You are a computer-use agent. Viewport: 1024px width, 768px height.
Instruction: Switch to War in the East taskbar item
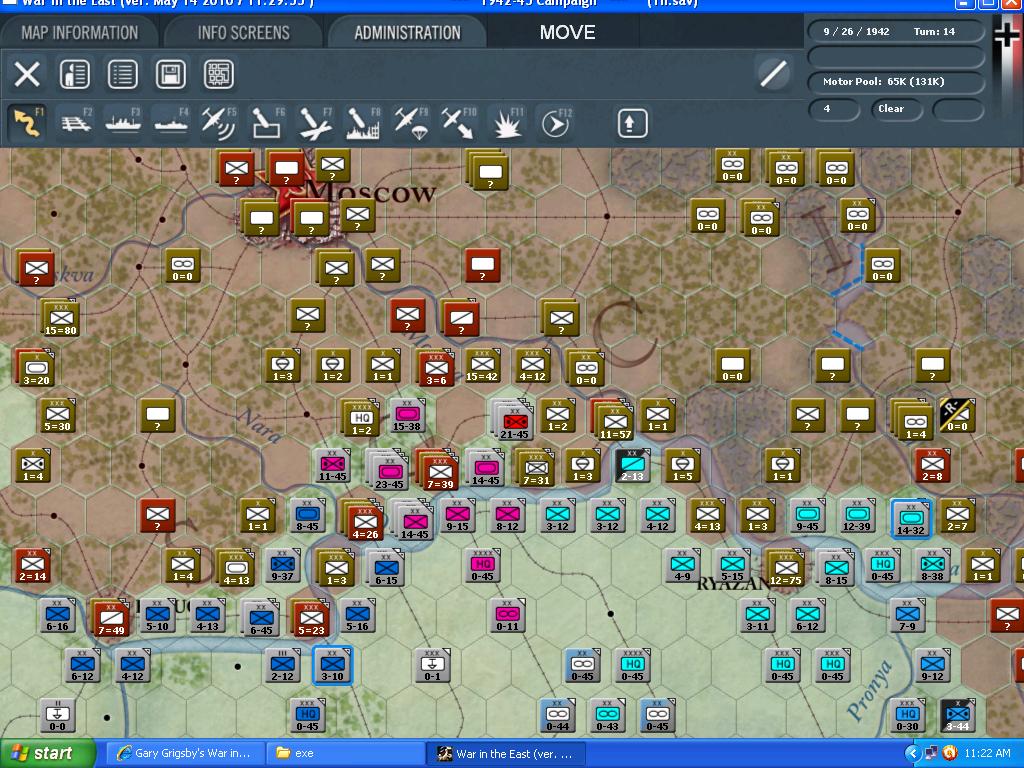click(x=506, y=754)
